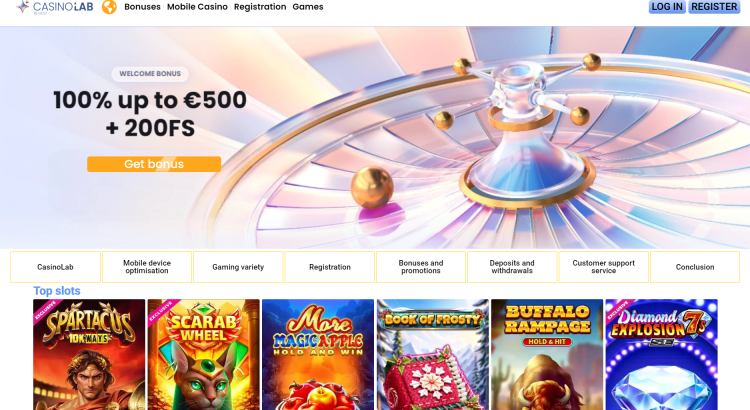Open the Spartacus 10K Ways slot
The image size is (750, 410).
pos(89,355)
